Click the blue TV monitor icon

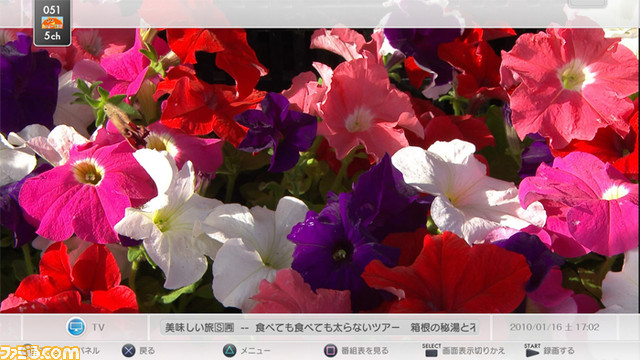[76, 327]
